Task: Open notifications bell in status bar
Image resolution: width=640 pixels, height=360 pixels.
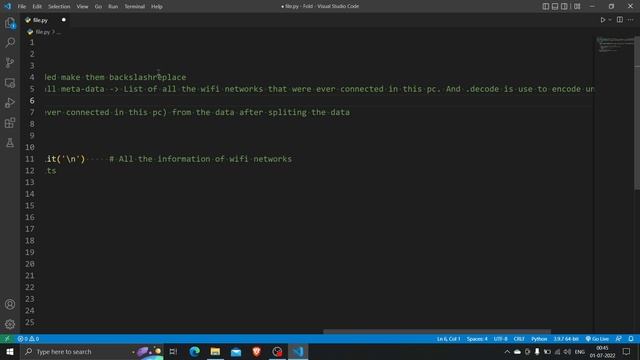Action: tap(631, 339)
